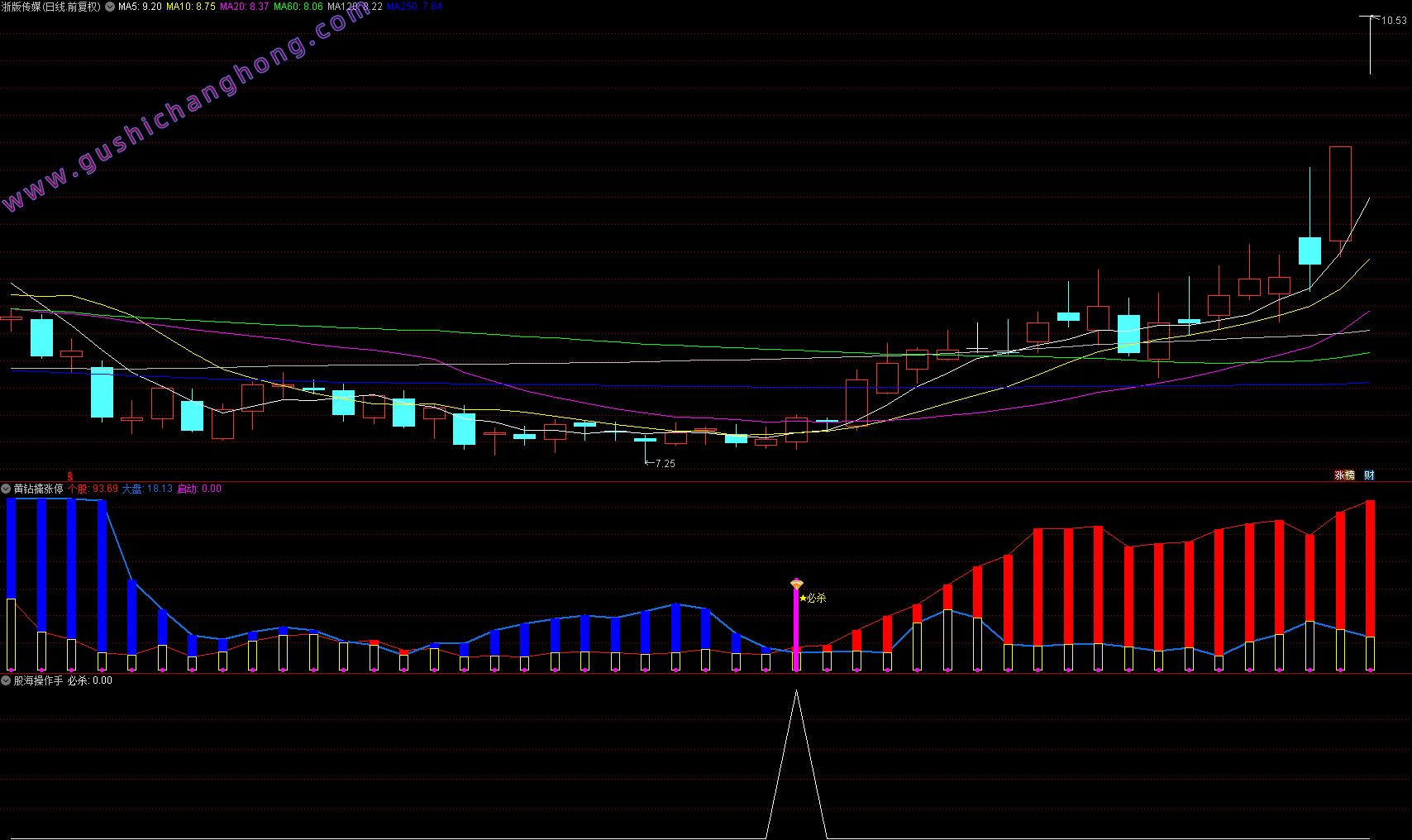The image size is (1412, 840).
Task: Click the 个股: 93.69 value
Action: pos(93,489)
